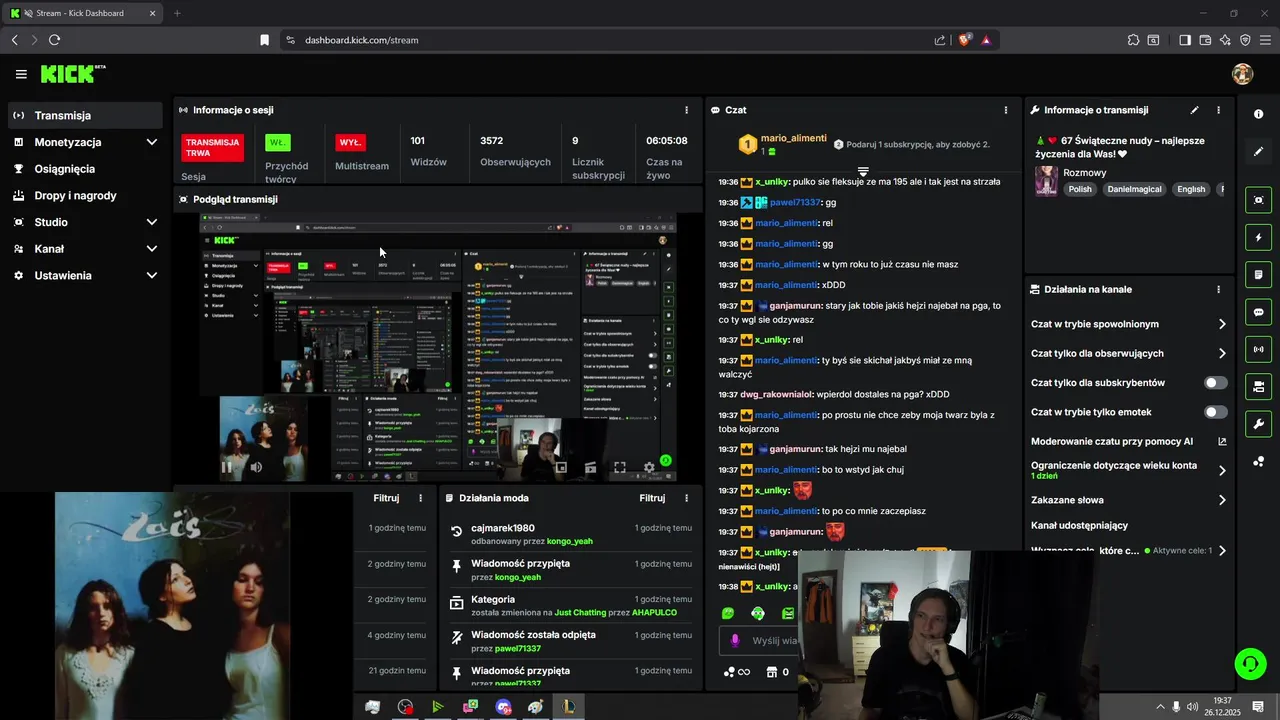Click Filtruj in Działania moda panel
The width and height of the screenshot is (1280, 720).
coord(652,498)
